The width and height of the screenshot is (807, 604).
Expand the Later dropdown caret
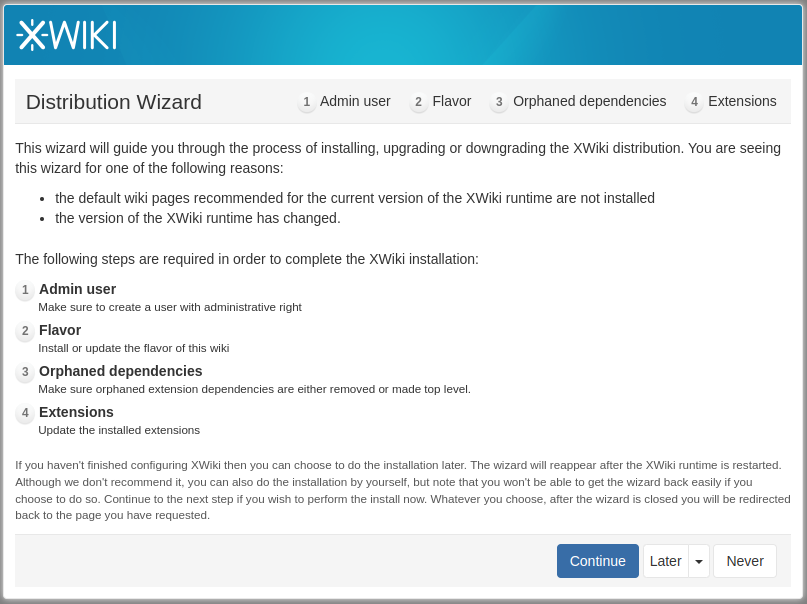pos(699,562)
